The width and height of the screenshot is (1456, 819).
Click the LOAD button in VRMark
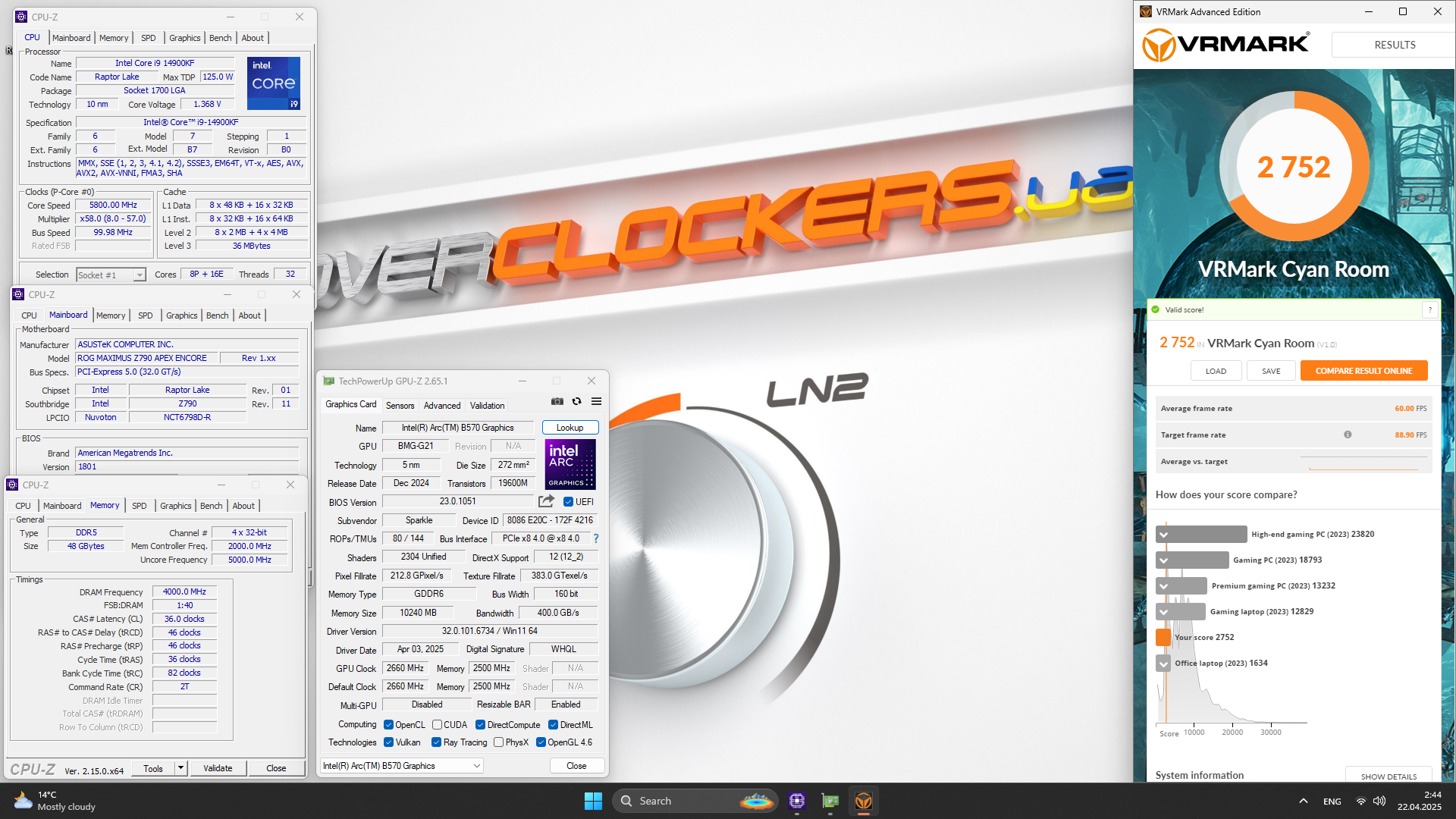click(x=1216, y=371)
